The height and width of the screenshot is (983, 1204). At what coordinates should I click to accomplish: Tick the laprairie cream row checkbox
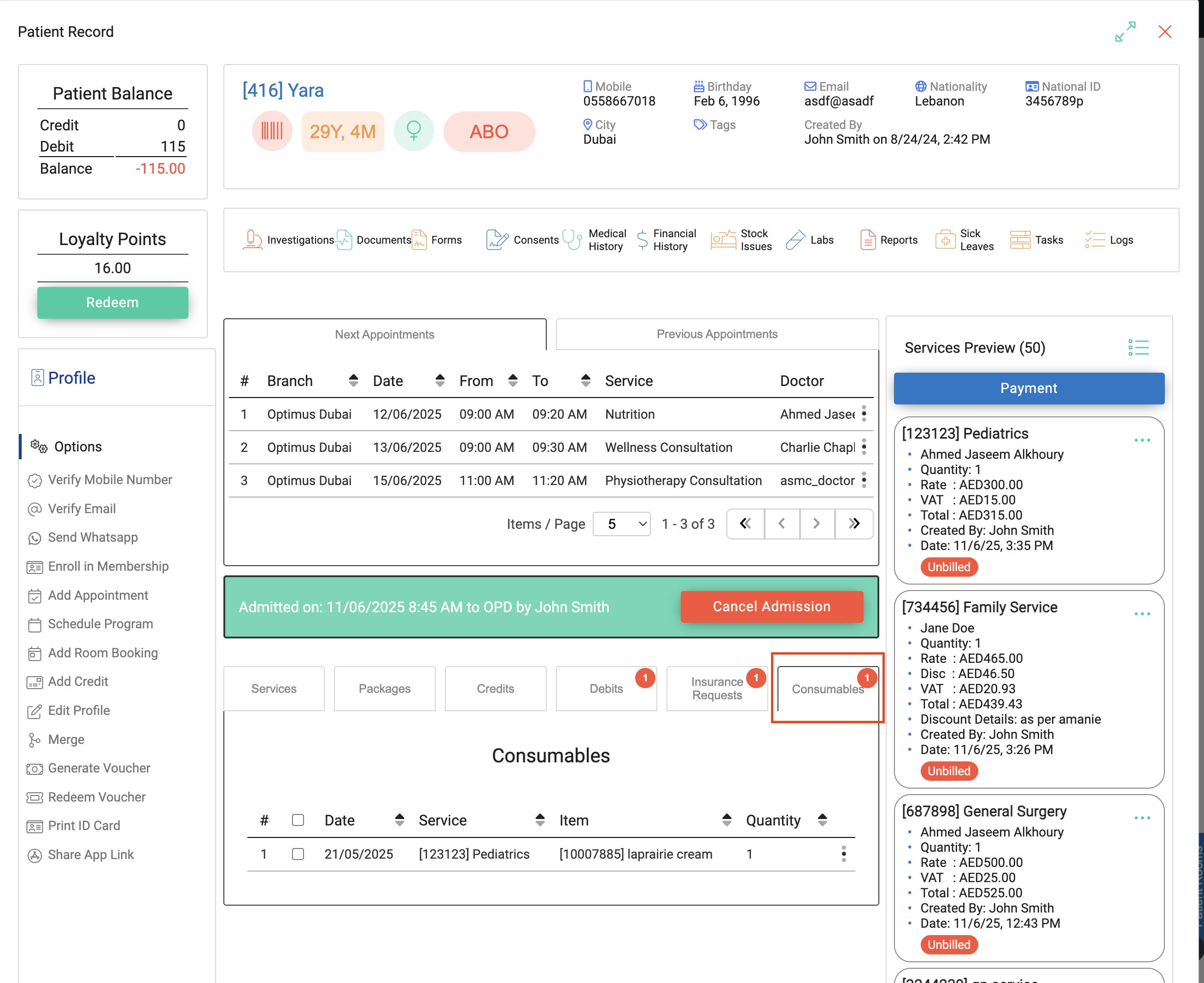click(x=298, y=853)
